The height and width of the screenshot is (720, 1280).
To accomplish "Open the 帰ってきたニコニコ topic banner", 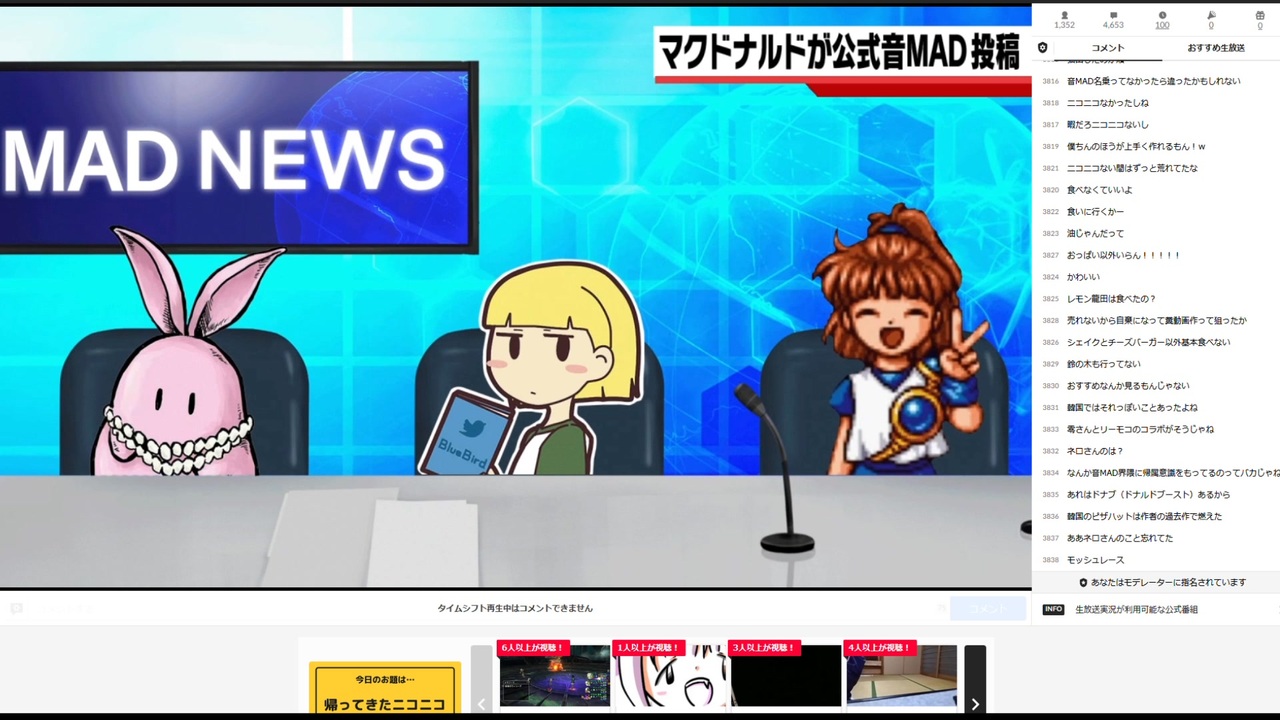I will 385,688.
